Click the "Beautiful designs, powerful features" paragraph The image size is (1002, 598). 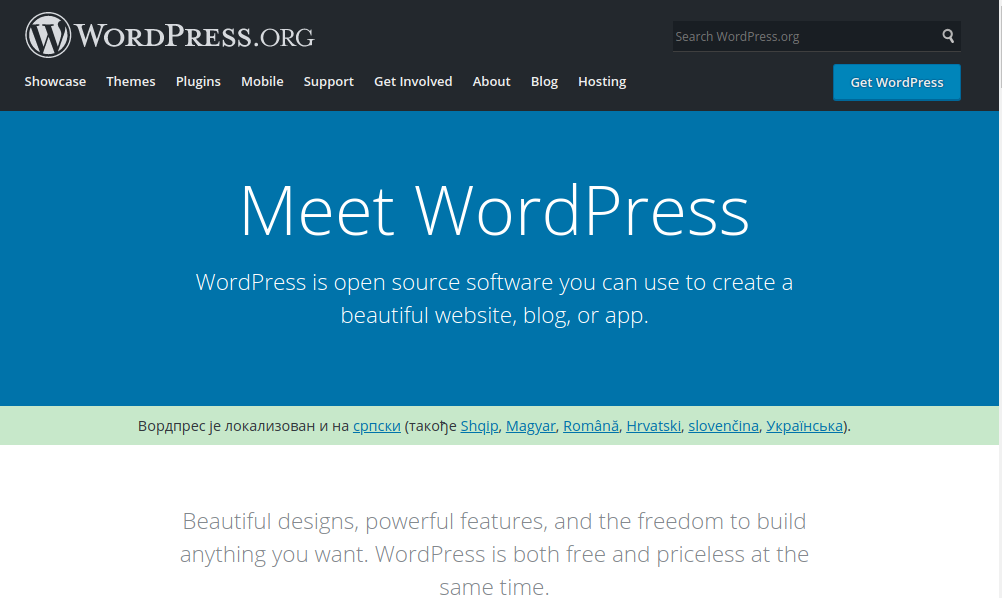[495, 553]
